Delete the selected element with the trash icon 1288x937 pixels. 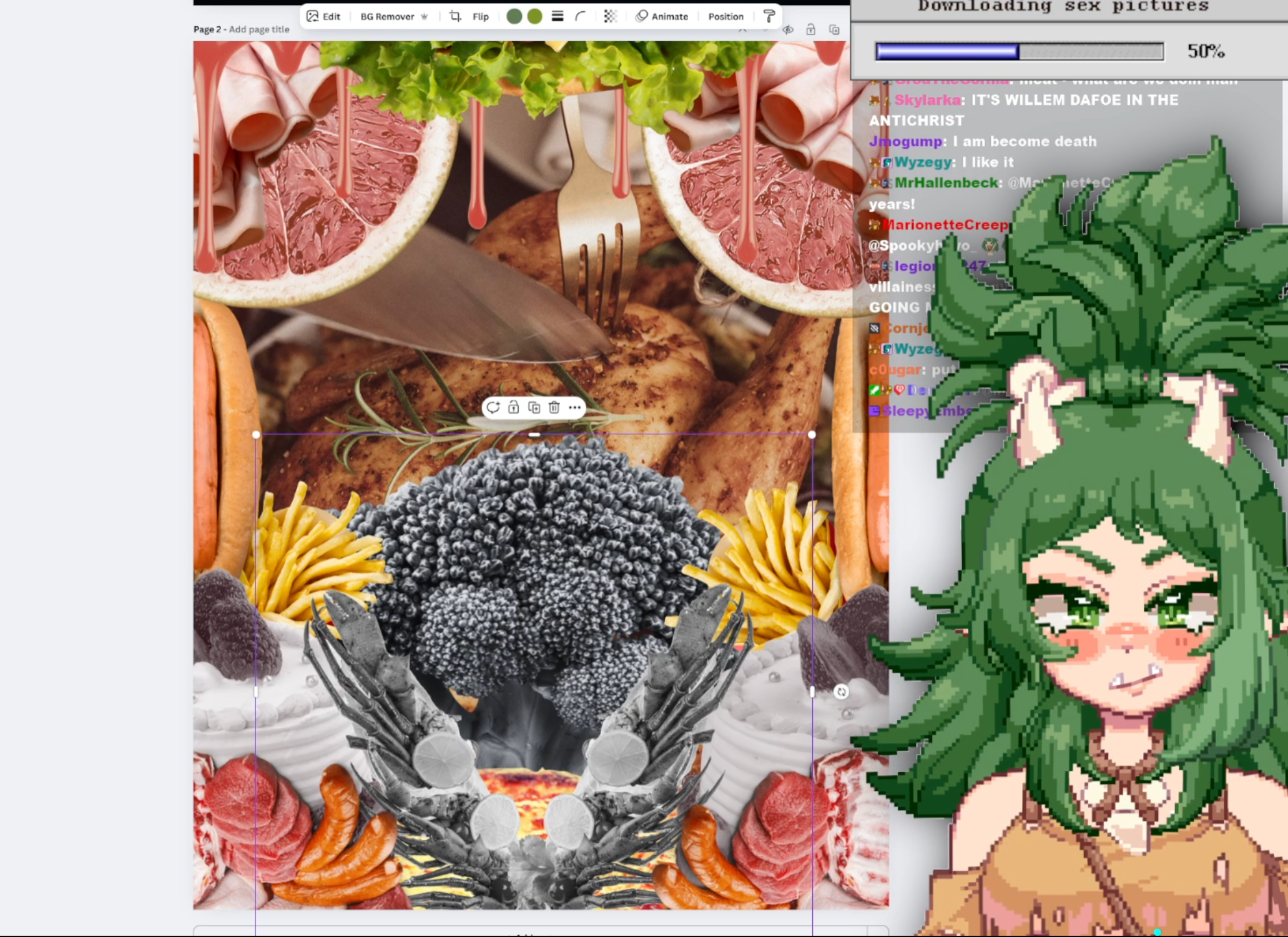coord(554,408)
